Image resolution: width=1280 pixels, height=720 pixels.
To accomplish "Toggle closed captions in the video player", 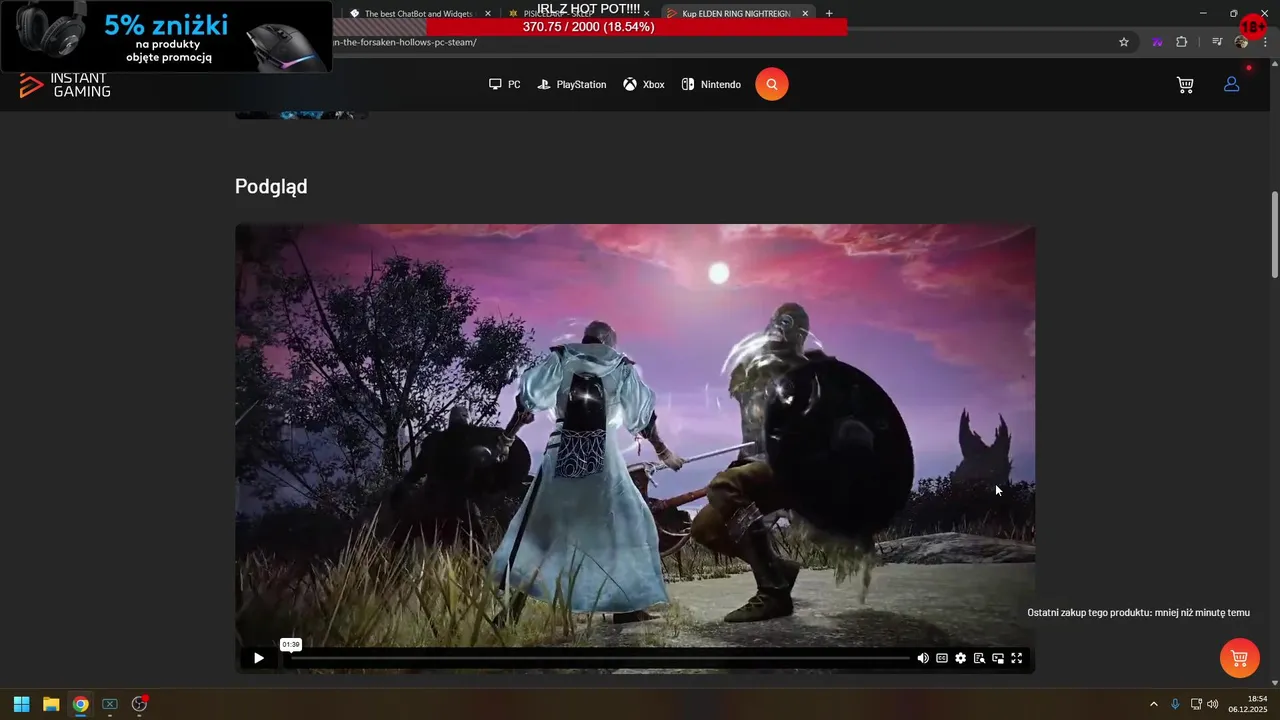I will click(942, 658).
